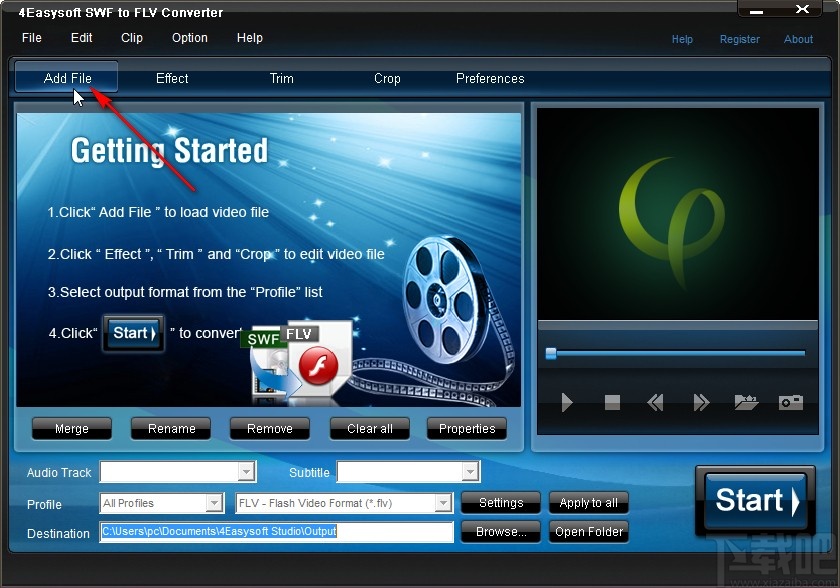Open a media file using the folder icon
This screenshot has width=840, height=588.
pyautogui.click(x=745, y=402)
